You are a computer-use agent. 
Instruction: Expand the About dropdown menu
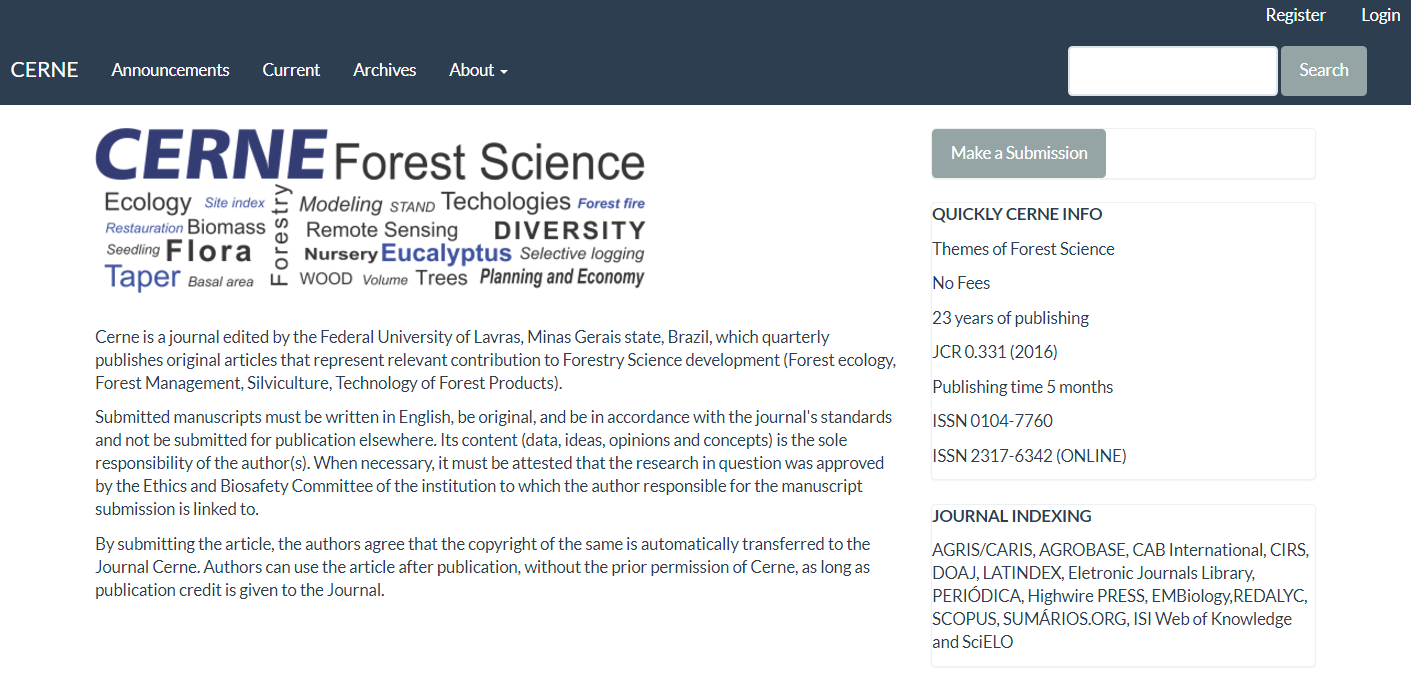coord(478,70)
